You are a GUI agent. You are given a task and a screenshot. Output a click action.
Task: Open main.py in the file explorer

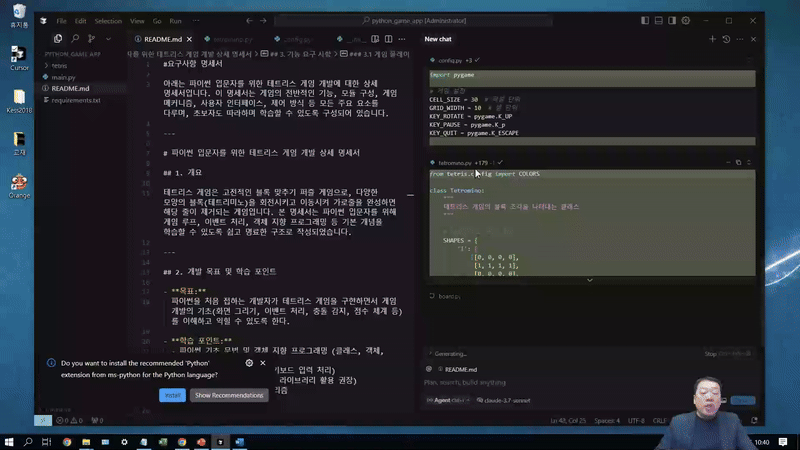pos(64,76)
